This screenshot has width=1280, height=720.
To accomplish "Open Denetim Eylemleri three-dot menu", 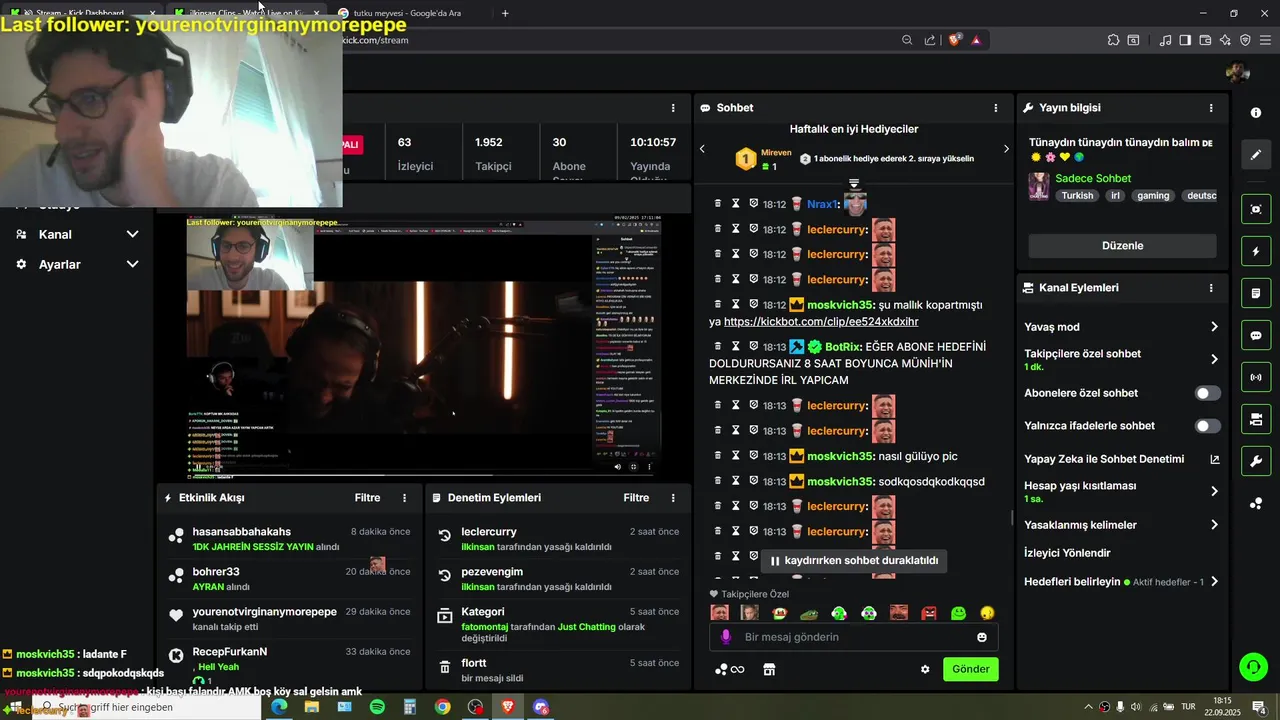I will pos(673,498).
